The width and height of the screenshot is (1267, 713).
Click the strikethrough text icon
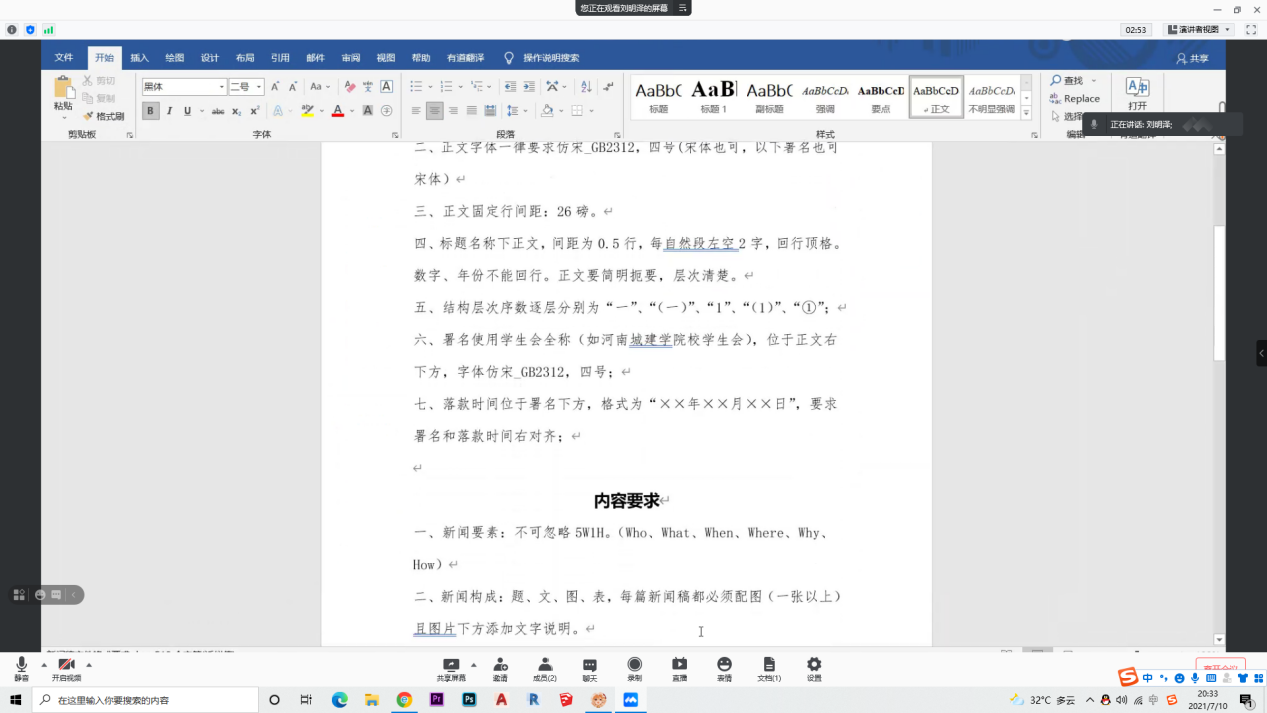coord(218,111)
